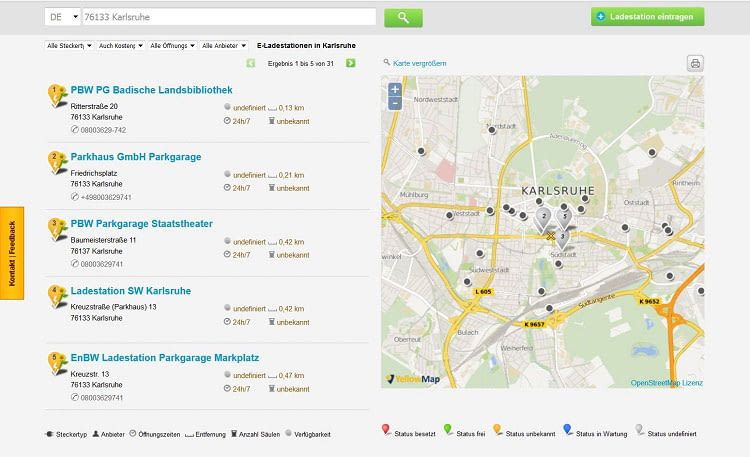Screen dimensions: 750x457
Task: Open the DE country dropdown
Action: point(63,17)
